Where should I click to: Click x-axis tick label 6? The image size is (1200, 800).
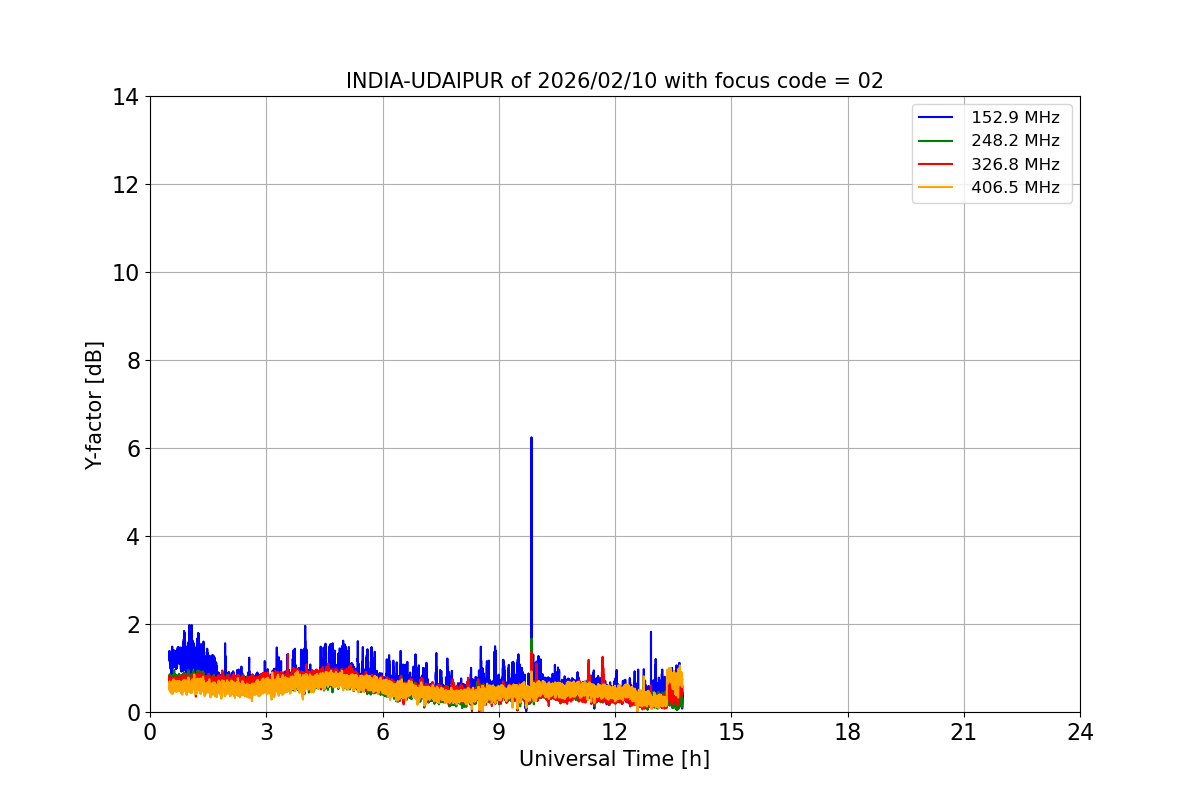(x=382, y=732)
